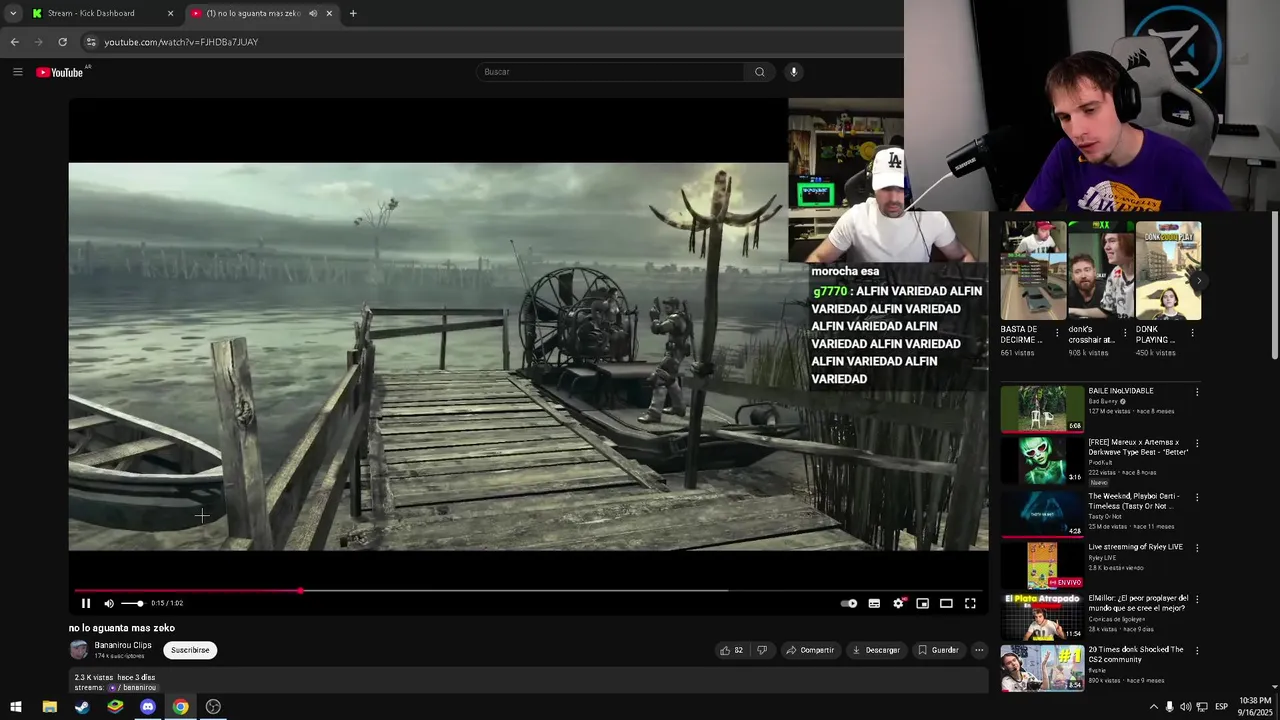Seek on the red video progress bar
This screenshot has width=1280, height=720.
tap(528, 590)
